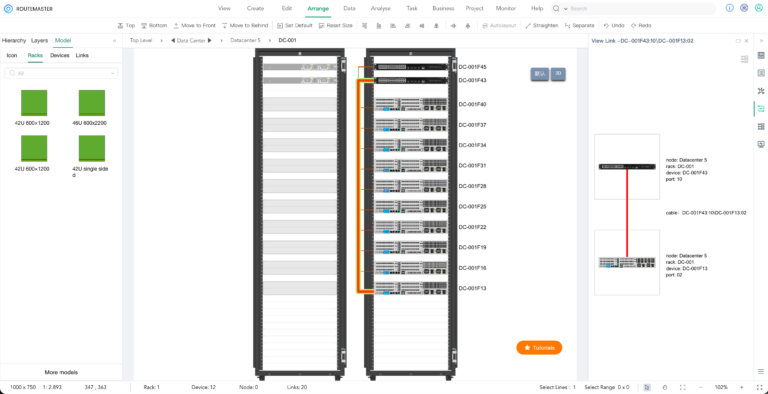Click the 3D view button
The width and height of the screenshot is (768, 394).
coord(558,74)
